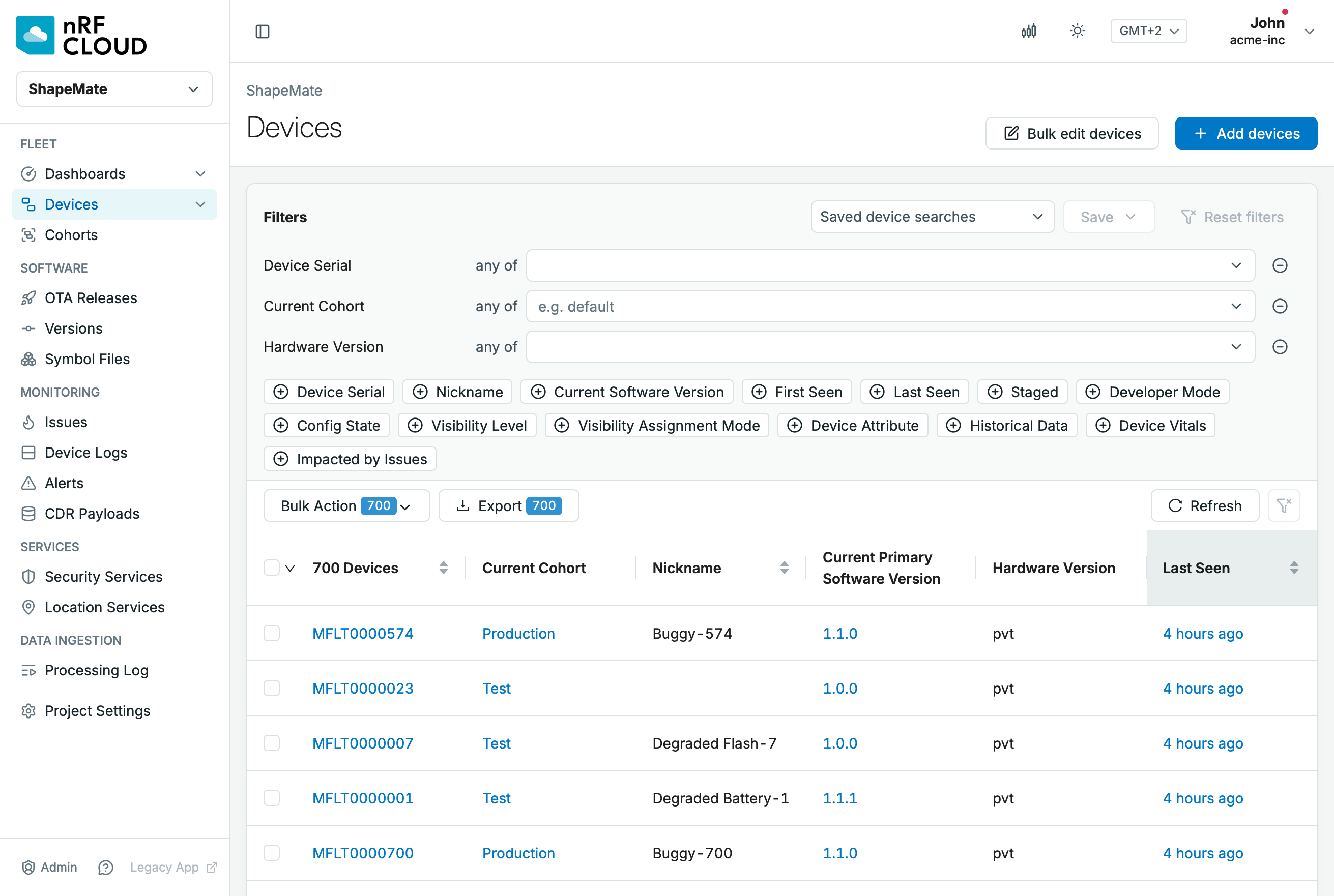1334x896 pixels.
Task: Click Bulk edit devices button
Action: (1072, 134)
